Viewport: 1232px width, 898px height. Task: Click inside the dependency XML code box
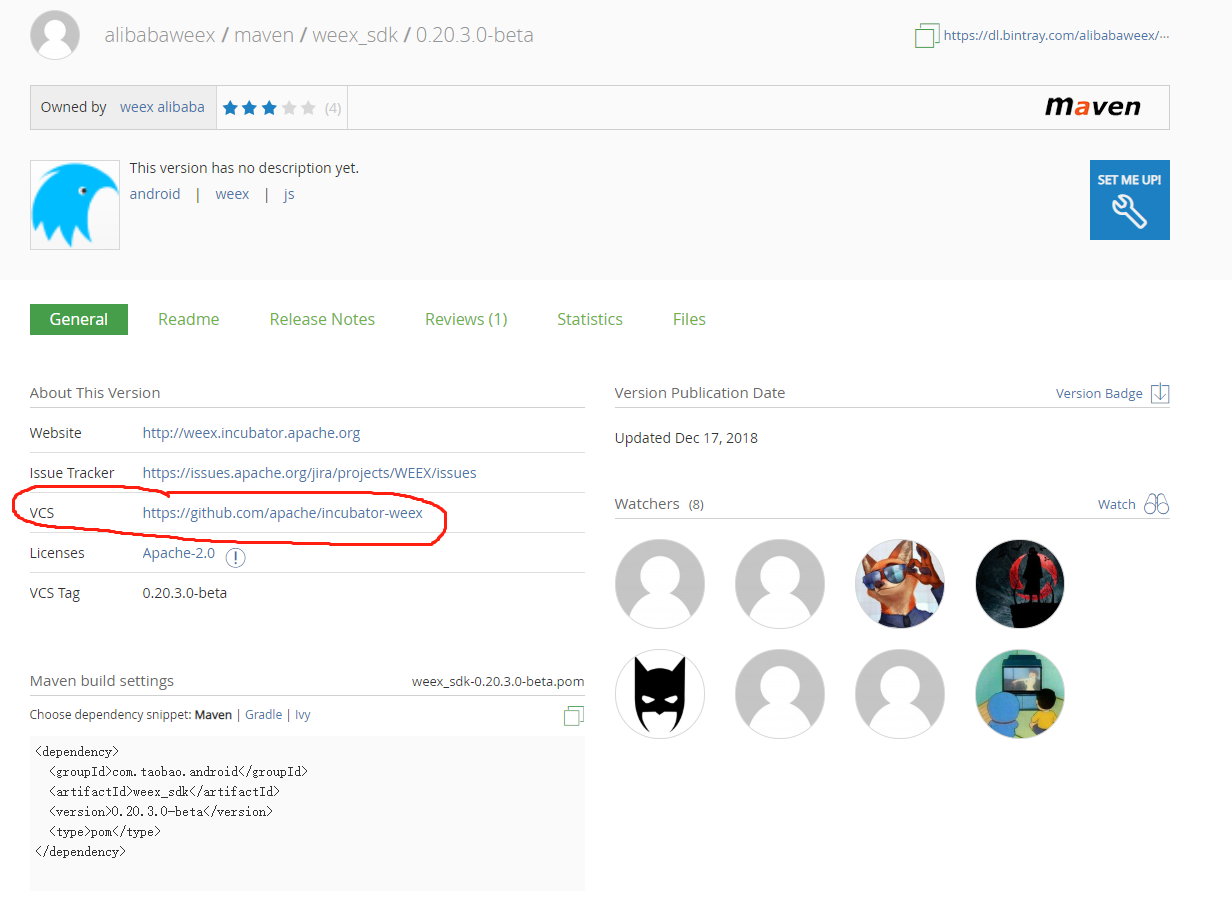tap(307, 813)
